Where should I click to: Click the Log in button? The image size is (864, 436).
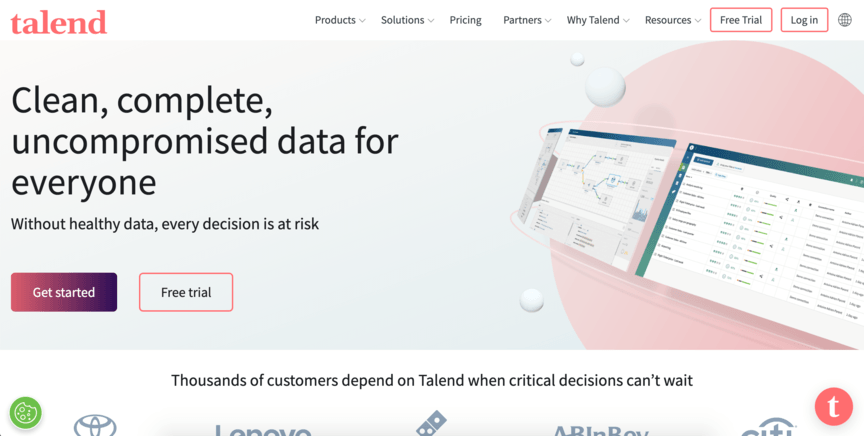coord(804,20)
